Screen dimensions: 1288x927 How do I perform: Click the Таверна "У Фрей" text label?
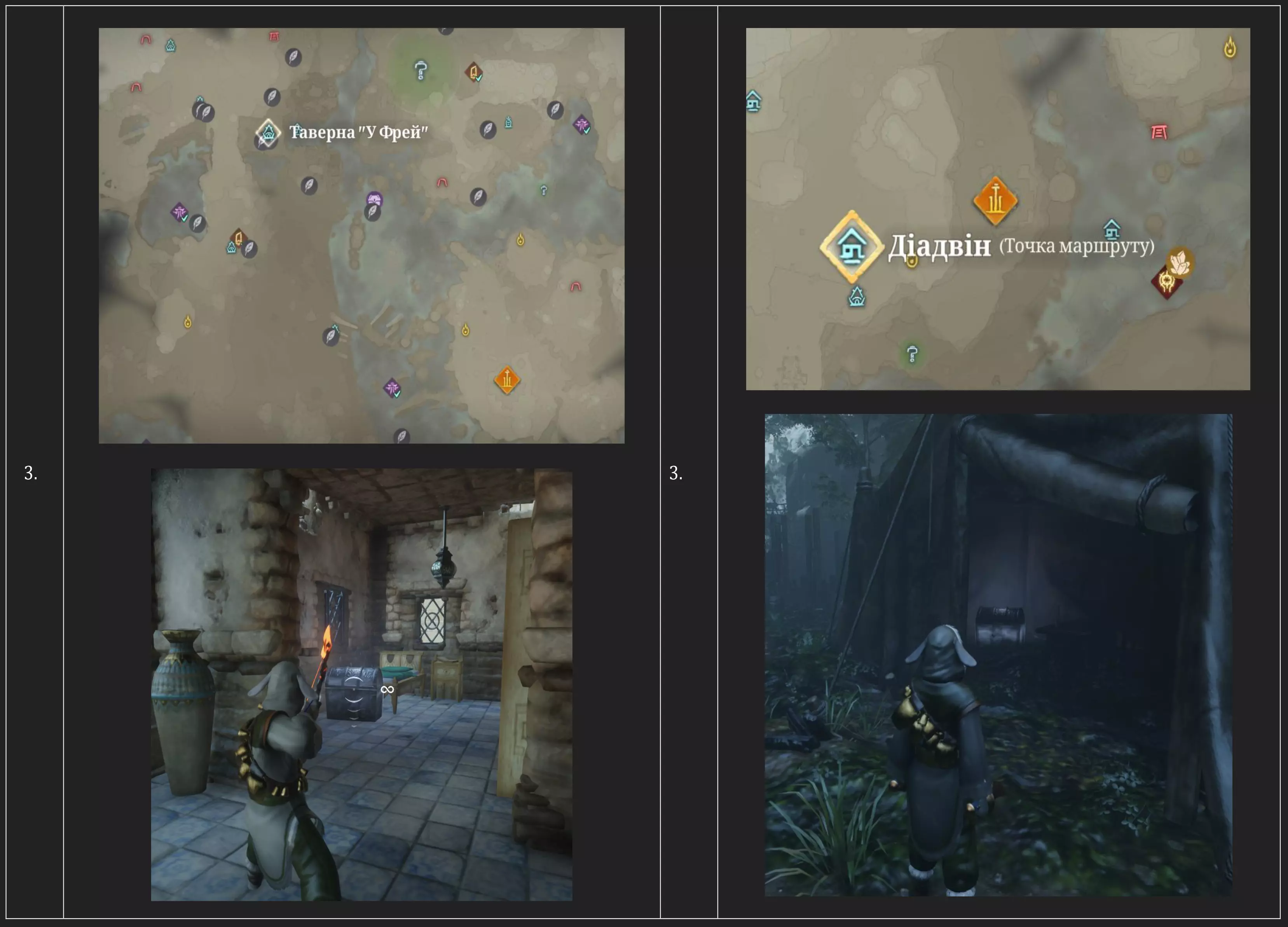(x=358, y=133)
